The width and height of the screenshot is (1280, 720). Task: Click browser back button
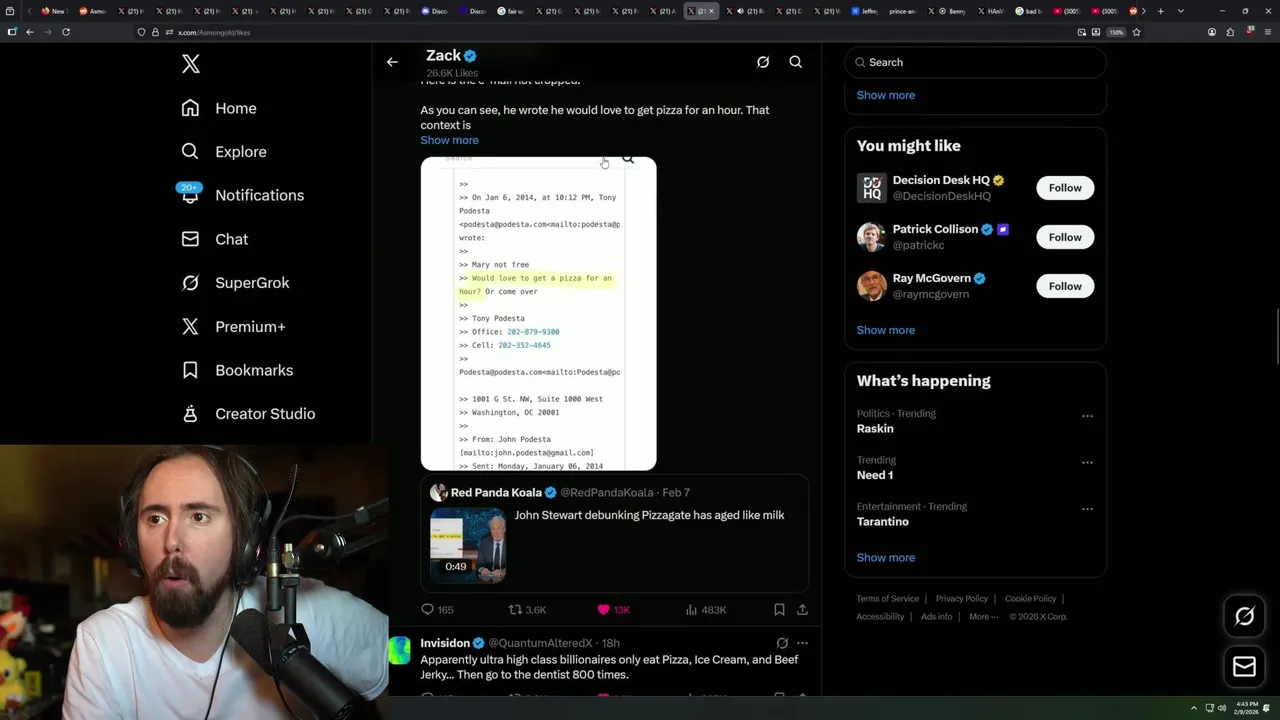[30, 32]
